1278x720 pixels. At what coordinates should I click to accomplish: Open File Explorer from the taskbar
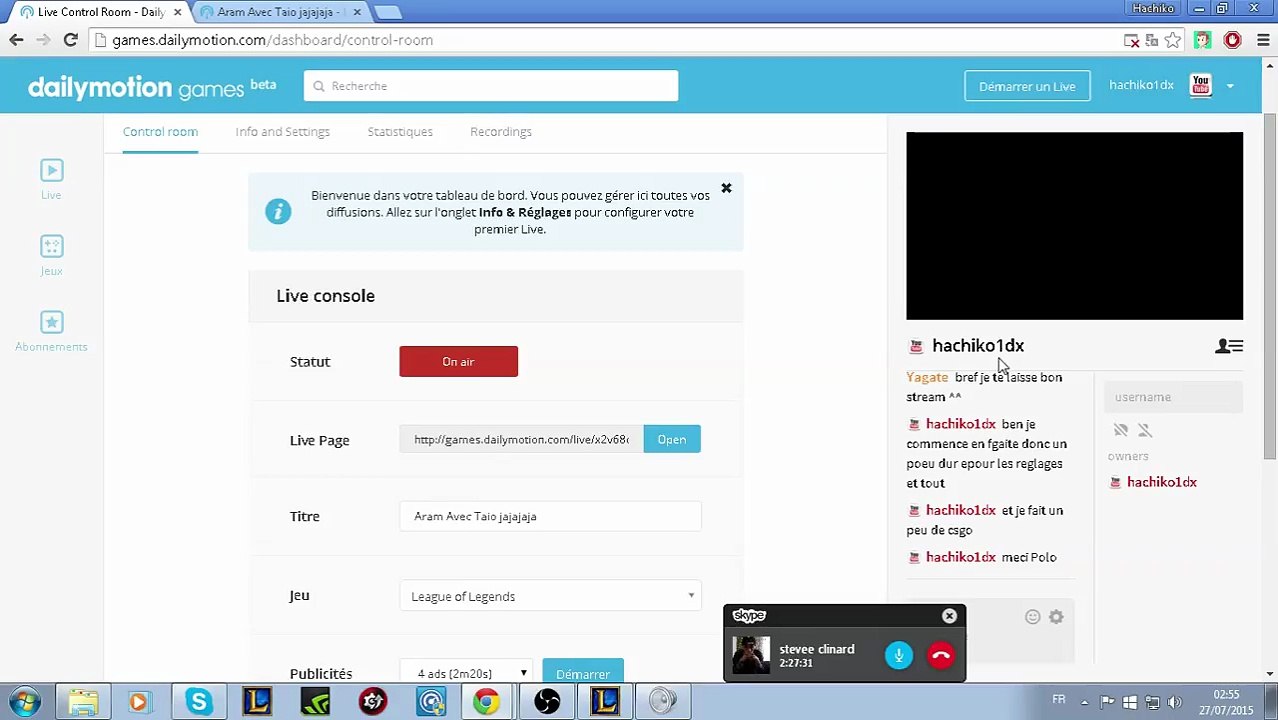[83, 701]
